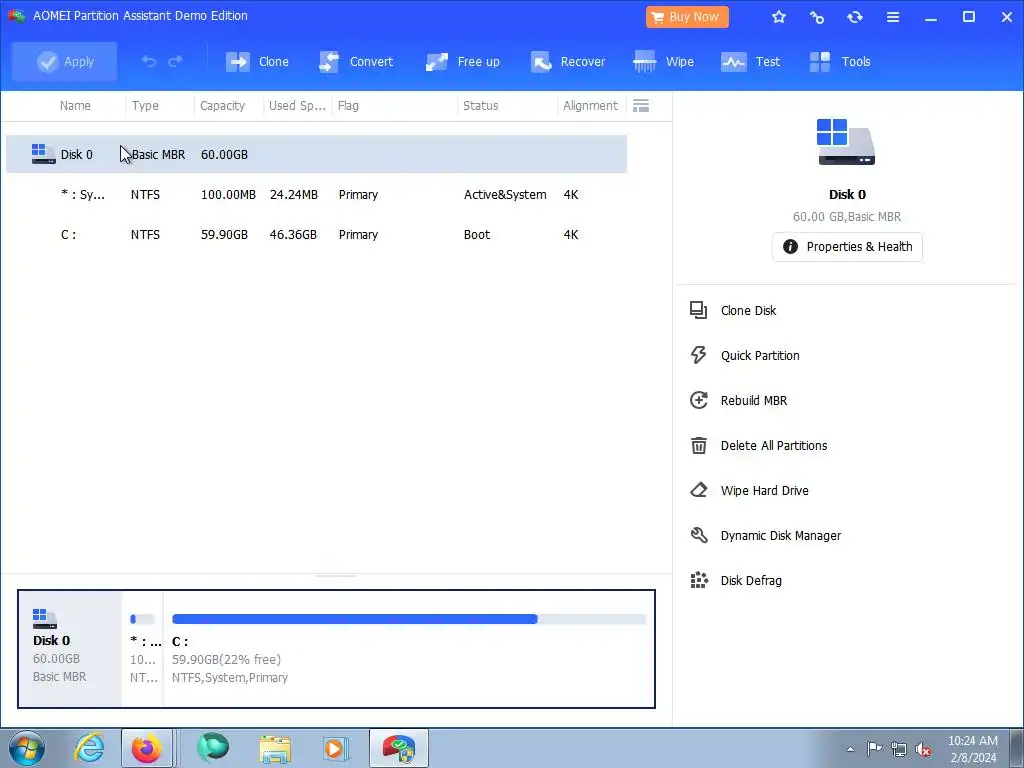
Task: Click the wrench Dynamic Disk Manager icon
Action: pos(699,536)
